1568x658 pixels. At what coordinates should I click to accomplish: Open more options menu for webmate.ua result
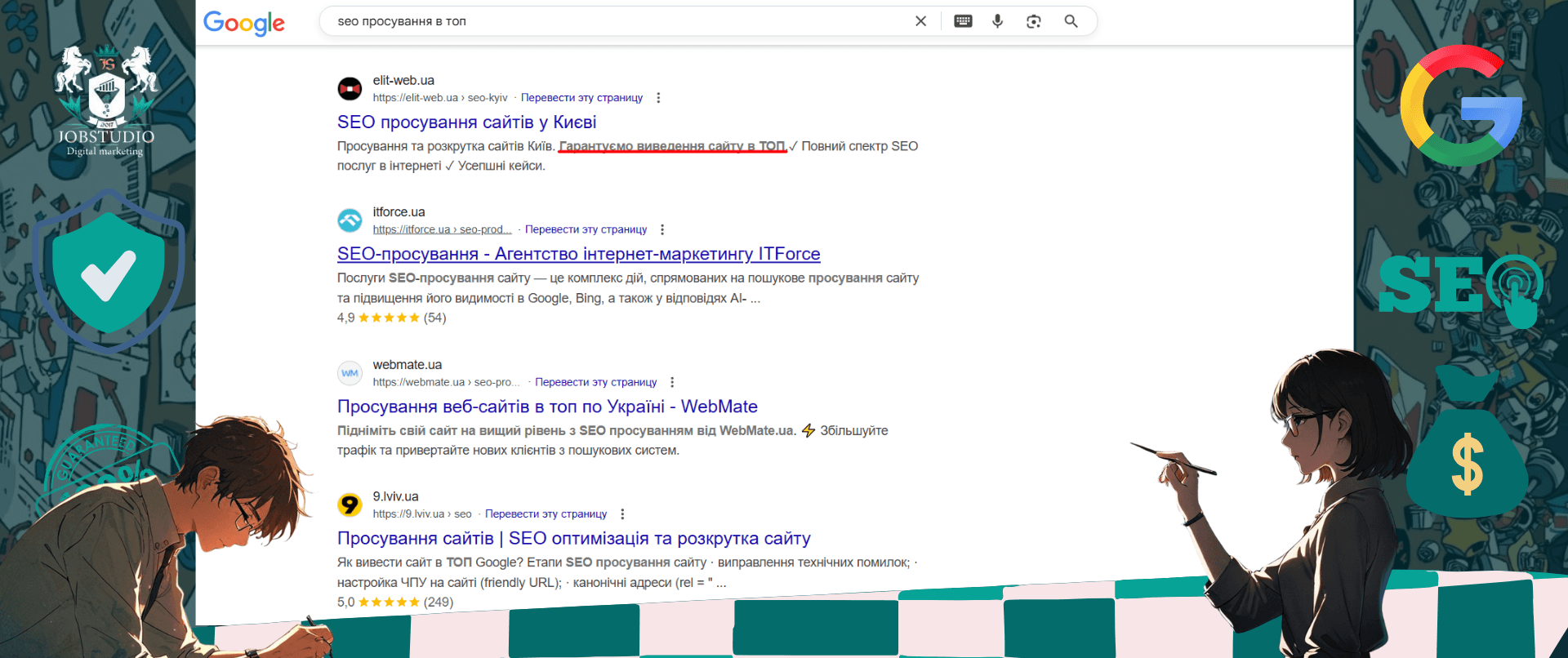[x=672, y=382]
